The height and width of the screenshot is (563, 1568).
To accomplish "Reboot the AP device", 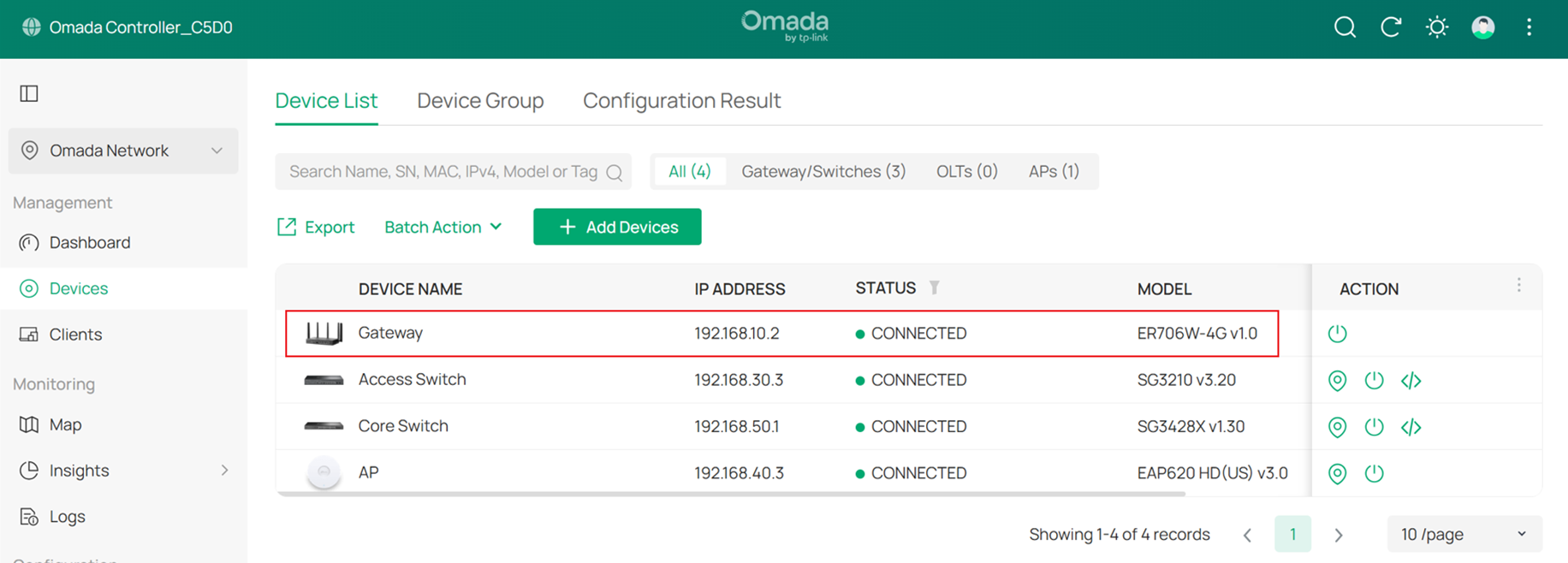I will (1374, 472).
